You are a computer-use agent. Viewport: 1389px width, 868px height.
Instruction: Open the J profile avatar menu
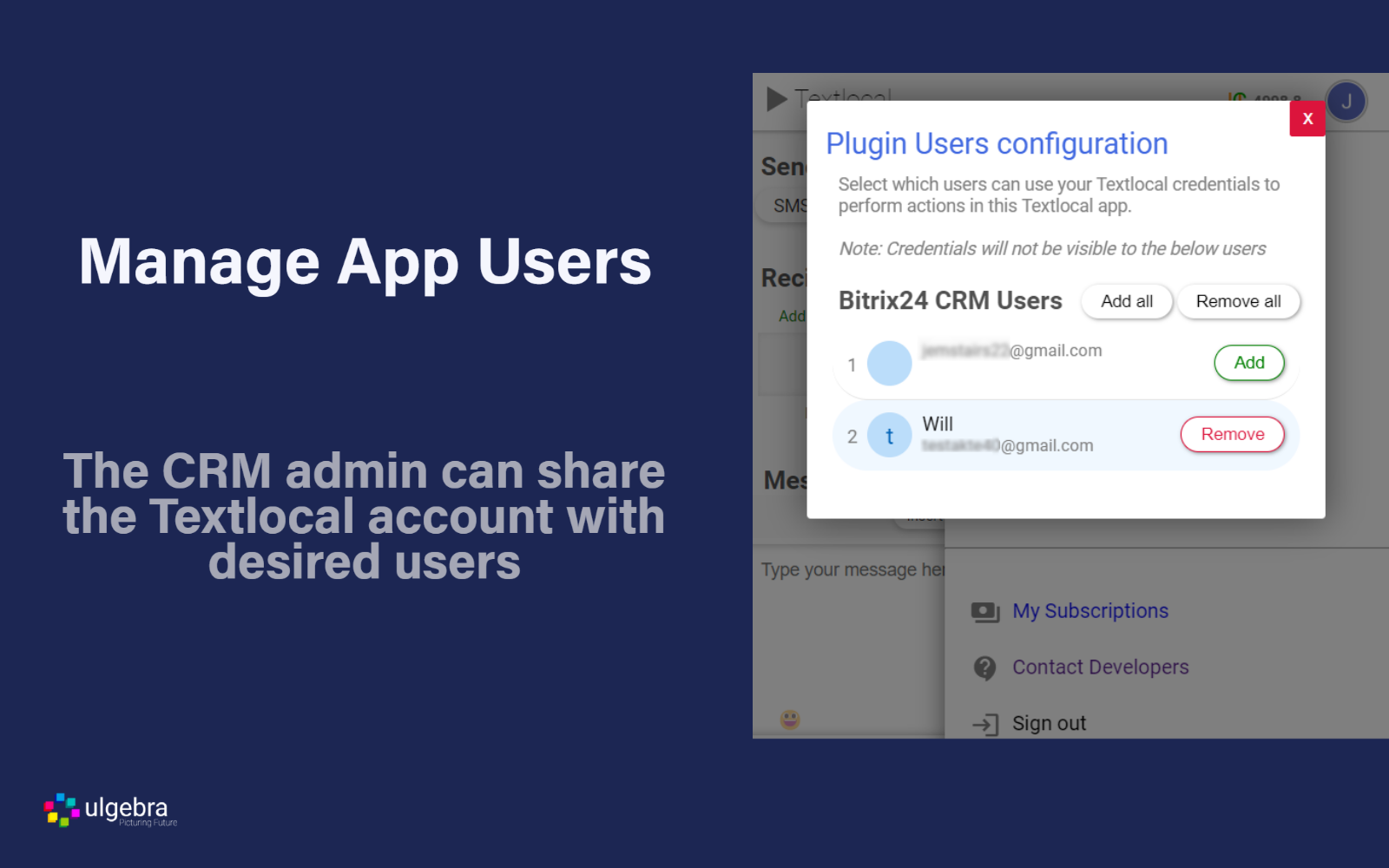[x=1346, y=102]
